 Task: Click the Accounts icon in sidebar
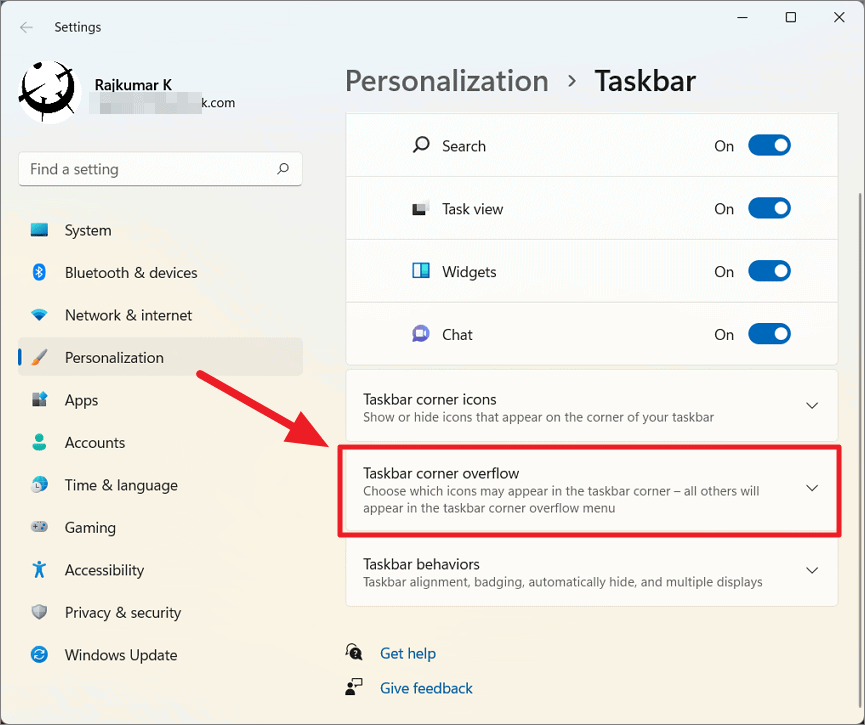coord(39,442)
